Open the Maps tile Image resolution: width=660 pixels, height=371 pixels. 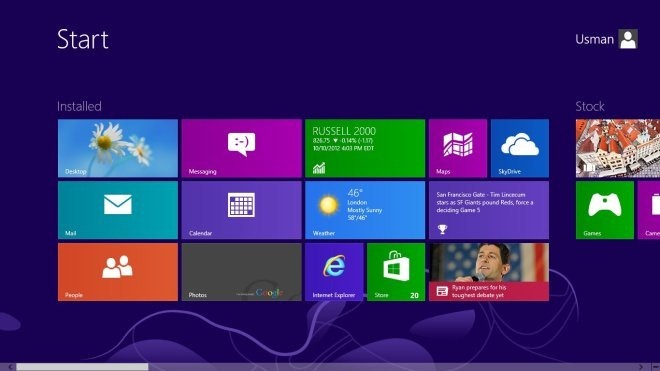pyautogui.click(x=458, y=148)
